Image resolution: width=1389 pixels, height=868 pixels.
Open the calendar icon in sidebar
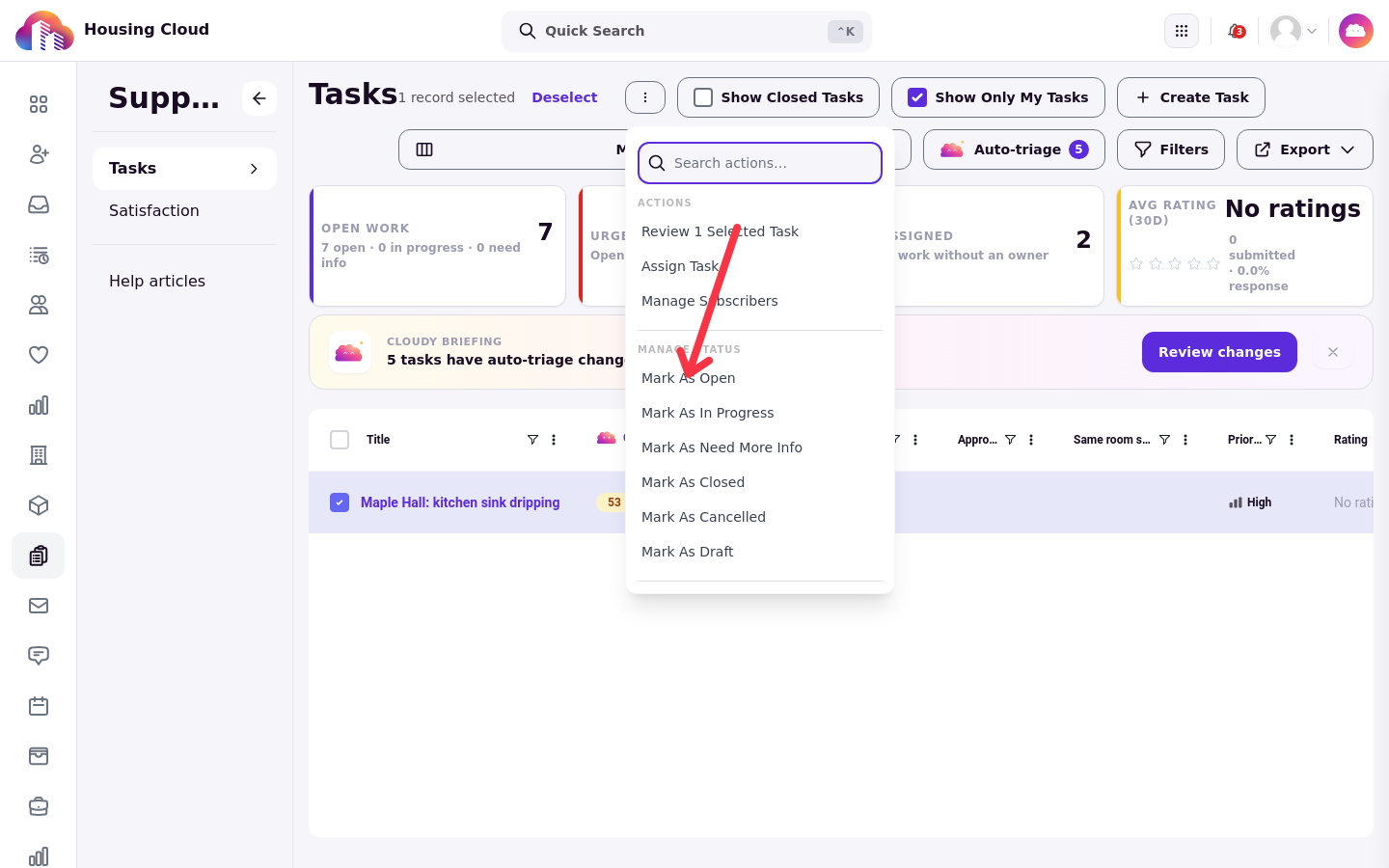click(x=39, y=706)
